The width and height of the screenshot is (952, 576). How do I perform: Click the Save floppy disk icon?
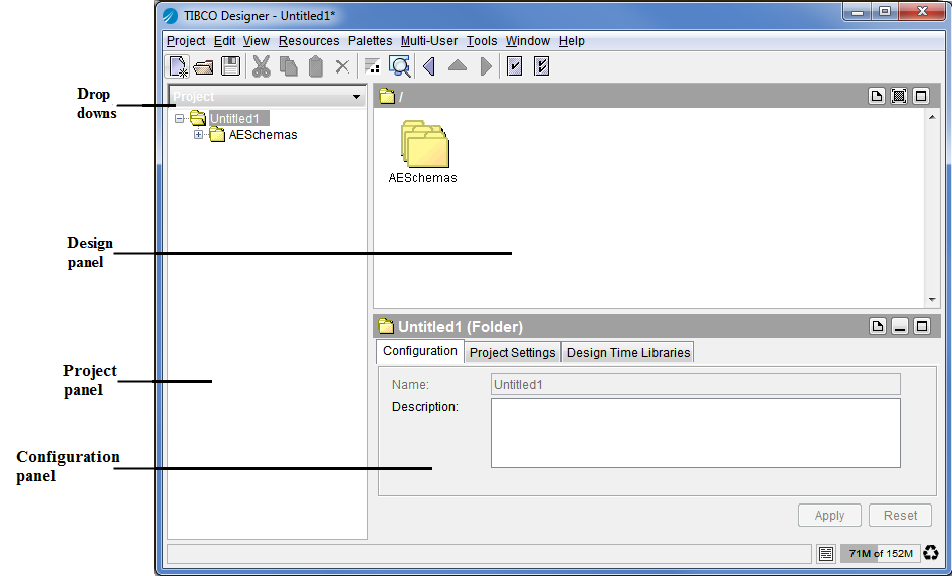click(x=231, y=66)
